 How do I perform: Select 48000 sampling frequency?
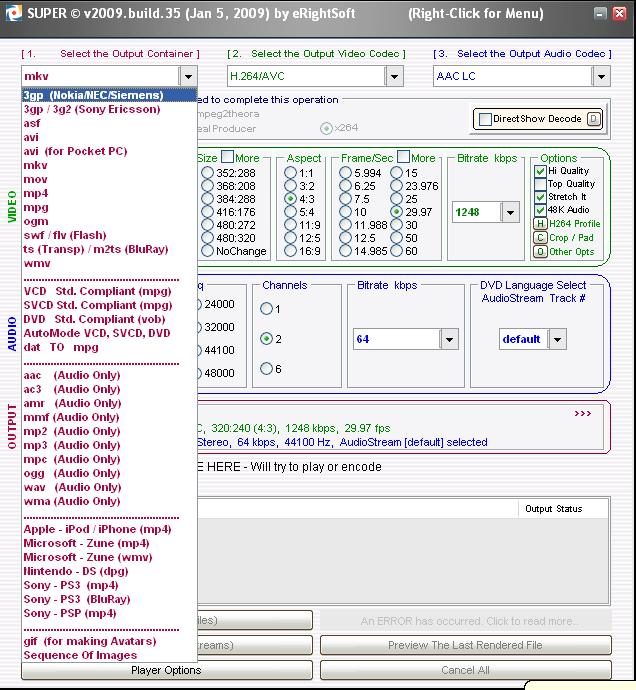pos(219,373)
